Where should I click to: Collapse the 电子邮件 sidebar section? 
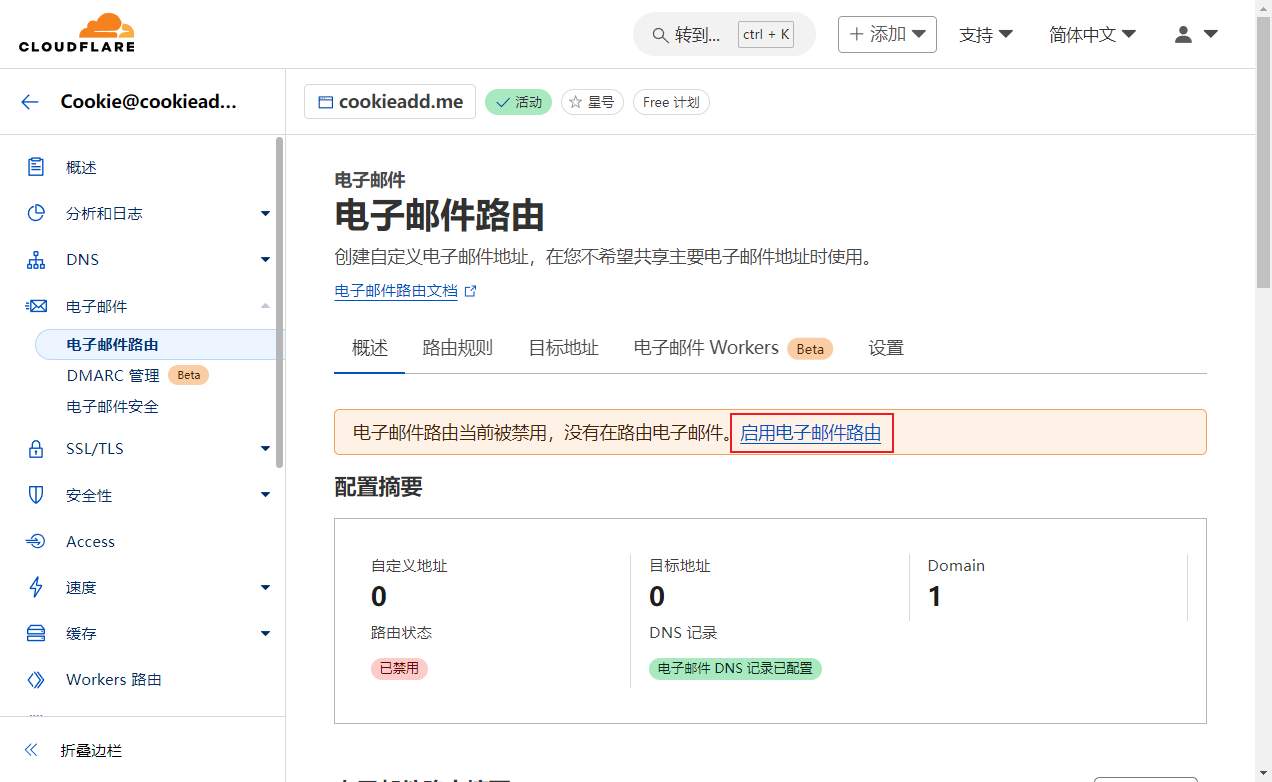point(265,306)
